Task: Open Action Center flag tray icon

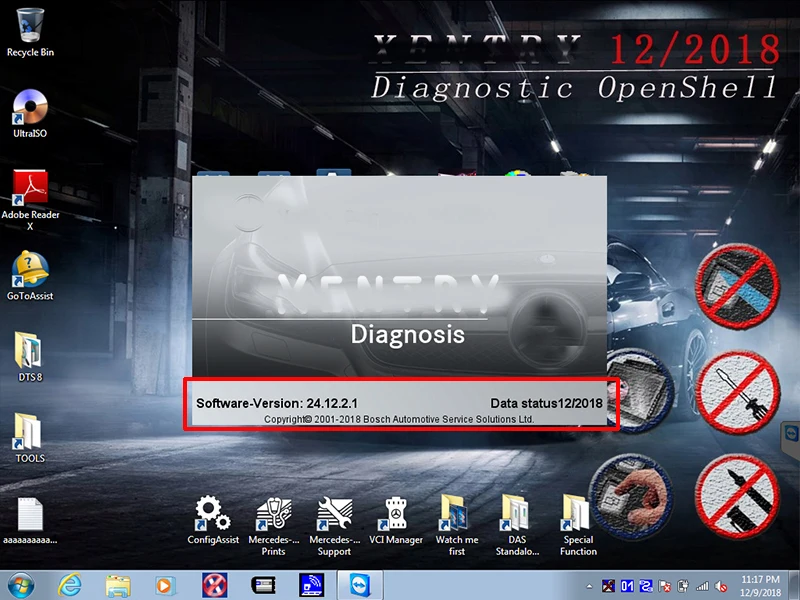Action: point(665,586)
